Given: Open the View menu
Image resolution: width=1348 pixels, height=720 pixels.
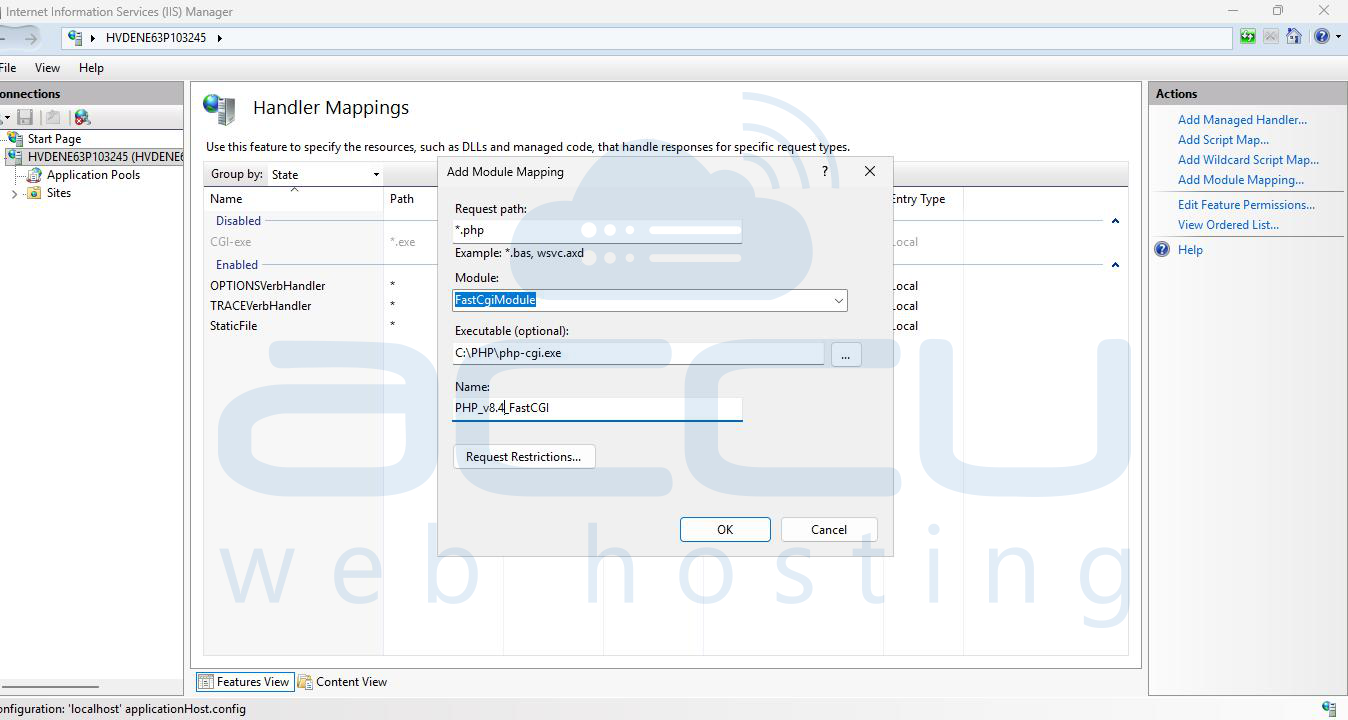Looking at the screenshot, I should tap(47, 68).
